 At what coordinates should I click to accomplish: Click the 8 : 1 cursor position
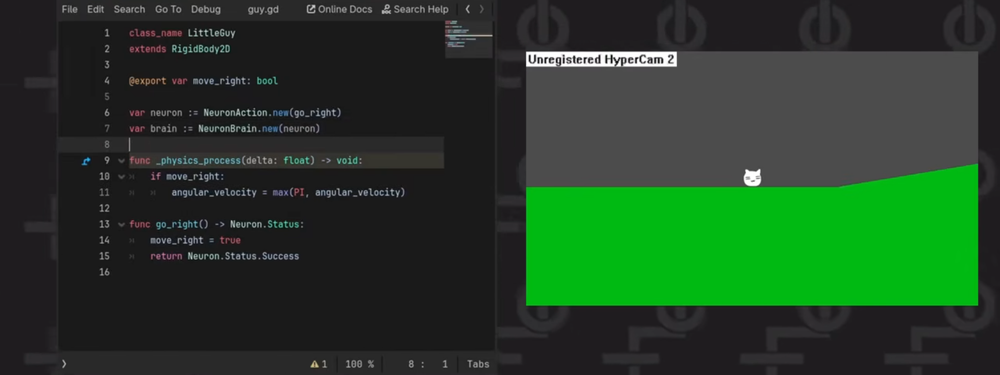pos(428,364)
